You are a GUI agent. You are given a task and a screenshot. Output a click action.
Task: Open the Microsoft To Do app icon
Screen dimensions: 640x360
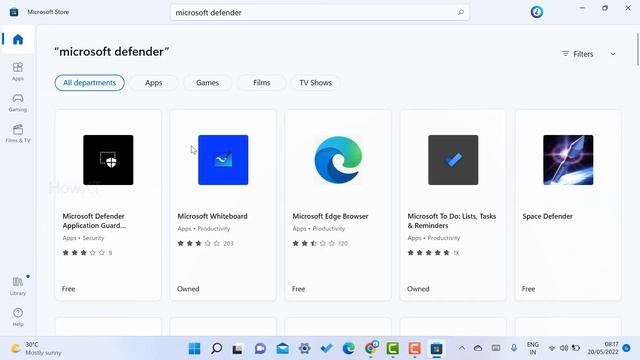pos(453,160)
